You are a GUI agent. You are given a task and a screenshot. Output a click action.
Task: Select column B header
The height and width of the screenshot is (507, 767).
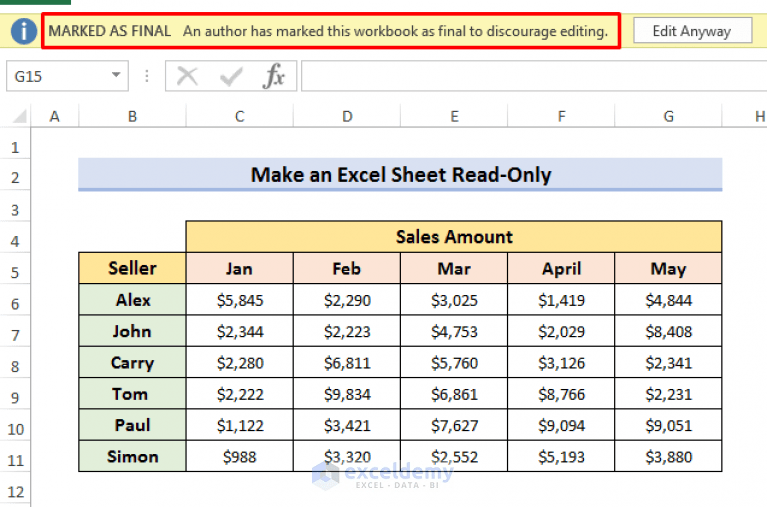pos(132,116)
